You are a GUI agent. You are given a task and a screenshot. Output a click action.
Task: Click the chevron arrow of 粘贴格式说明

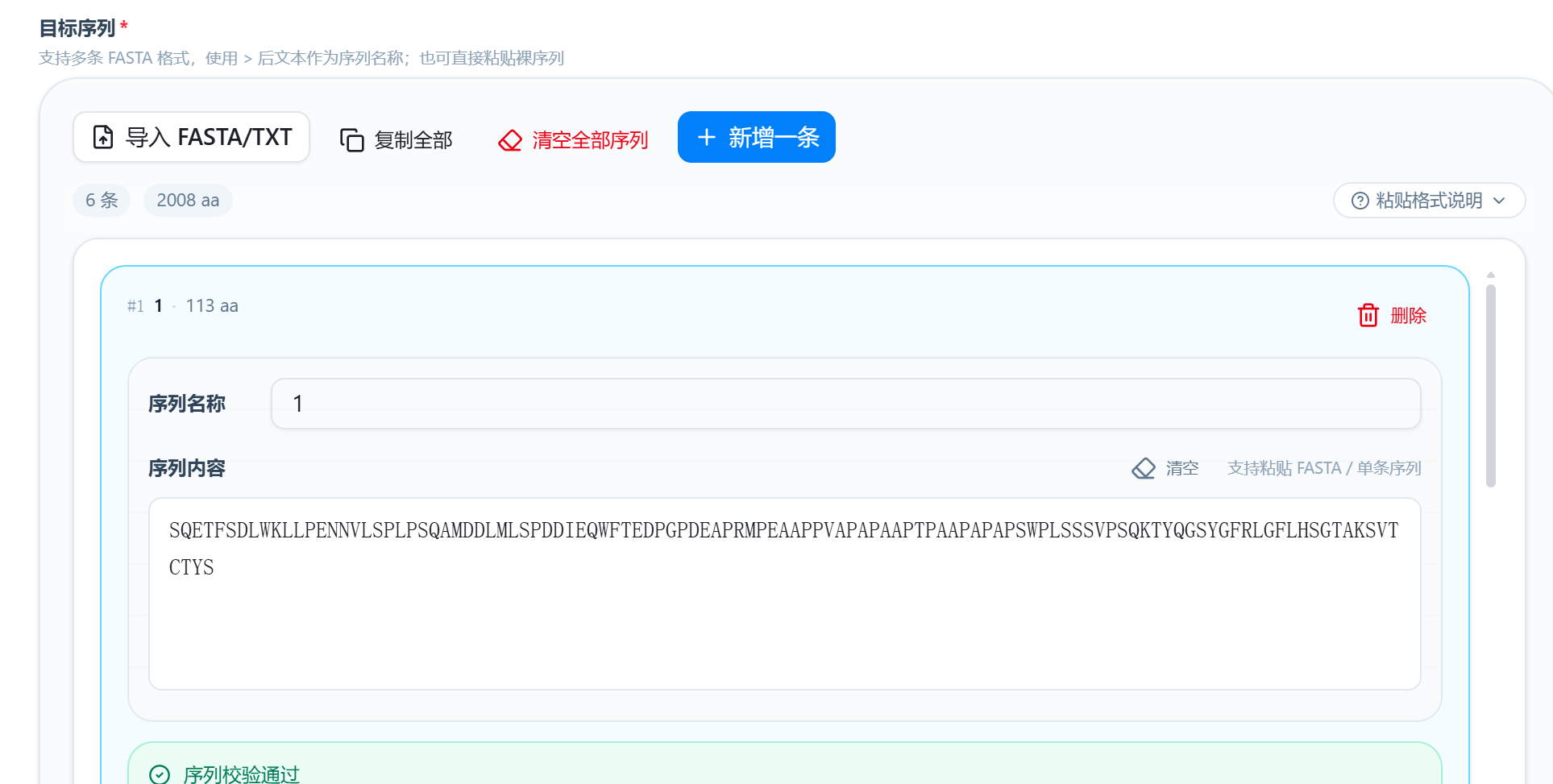(x=1499, y=201)
